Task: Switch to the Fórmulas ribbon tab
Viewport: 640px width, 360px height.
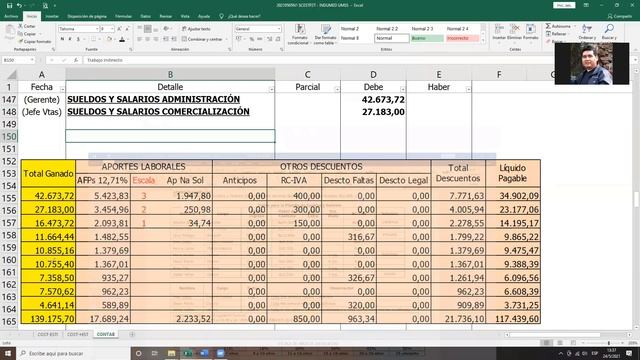Action: coord(123,16)
